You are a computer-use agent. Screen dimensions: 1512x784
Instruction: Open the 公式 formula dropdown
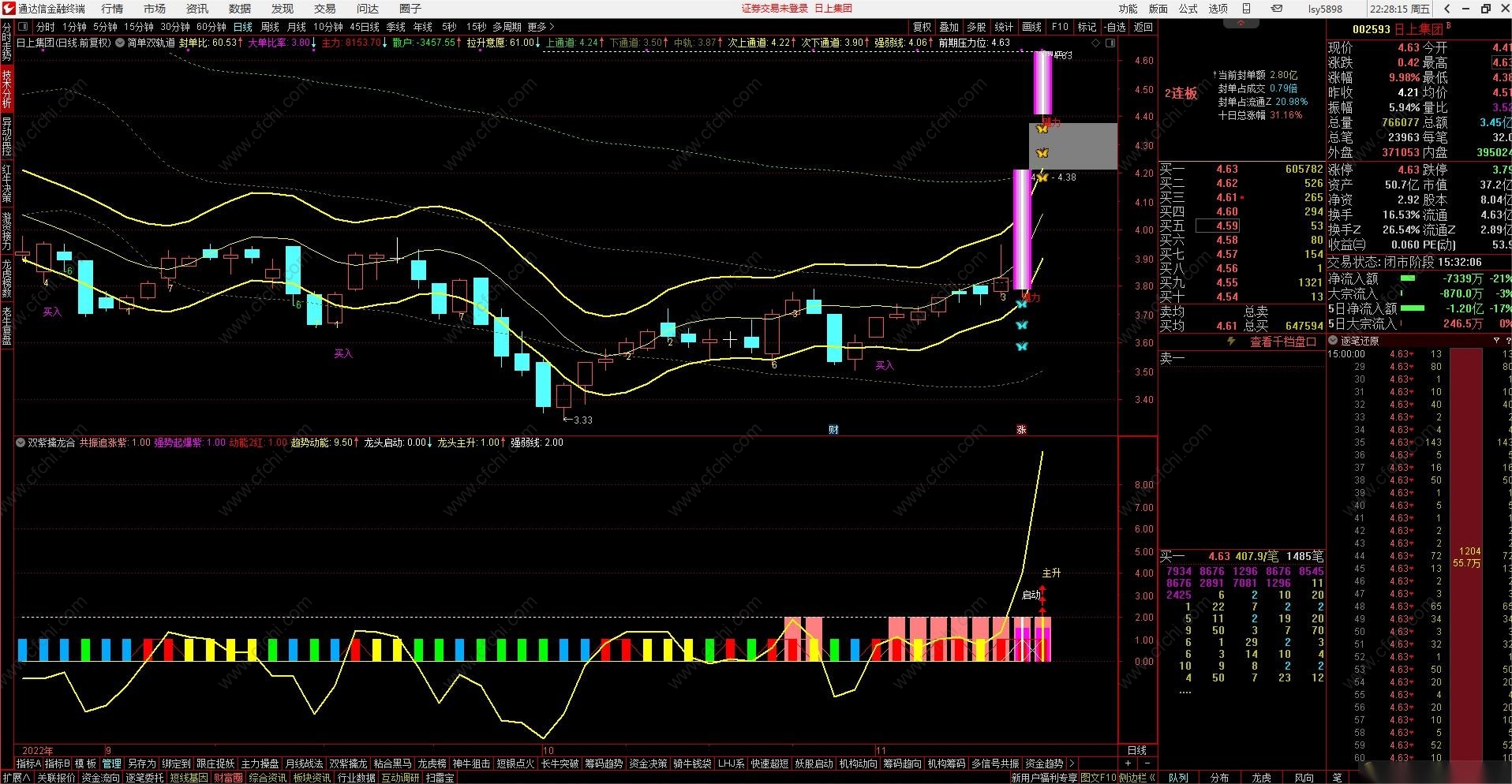tap(1188, 9)
